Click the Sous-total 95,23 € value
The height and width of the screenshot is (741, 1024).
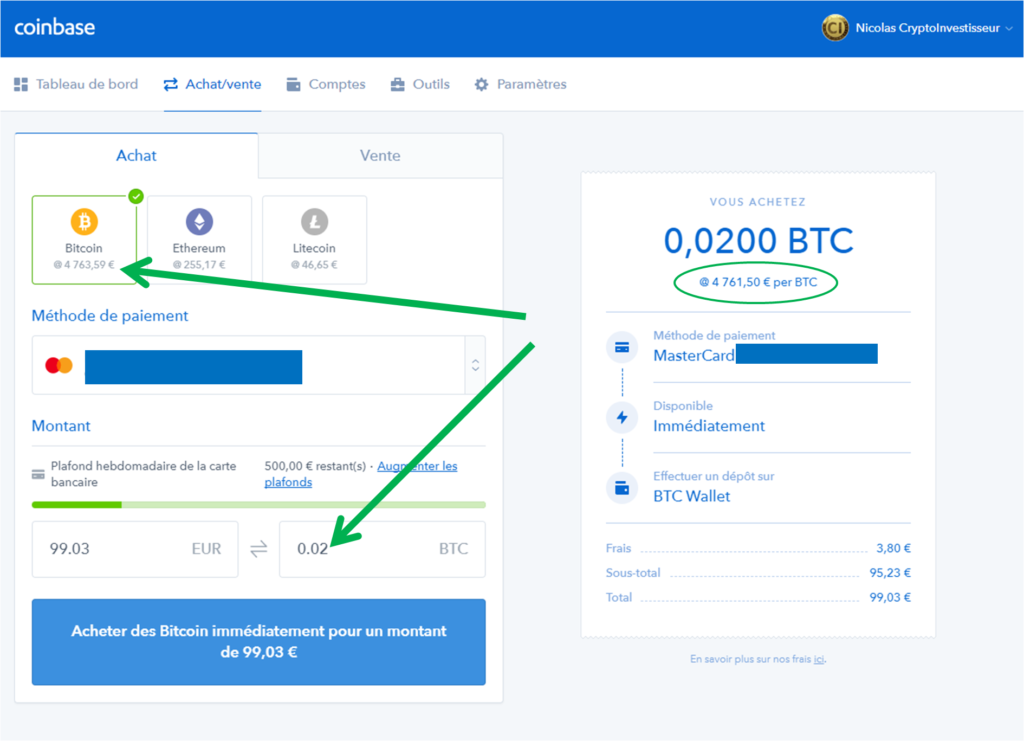point(890,573)
